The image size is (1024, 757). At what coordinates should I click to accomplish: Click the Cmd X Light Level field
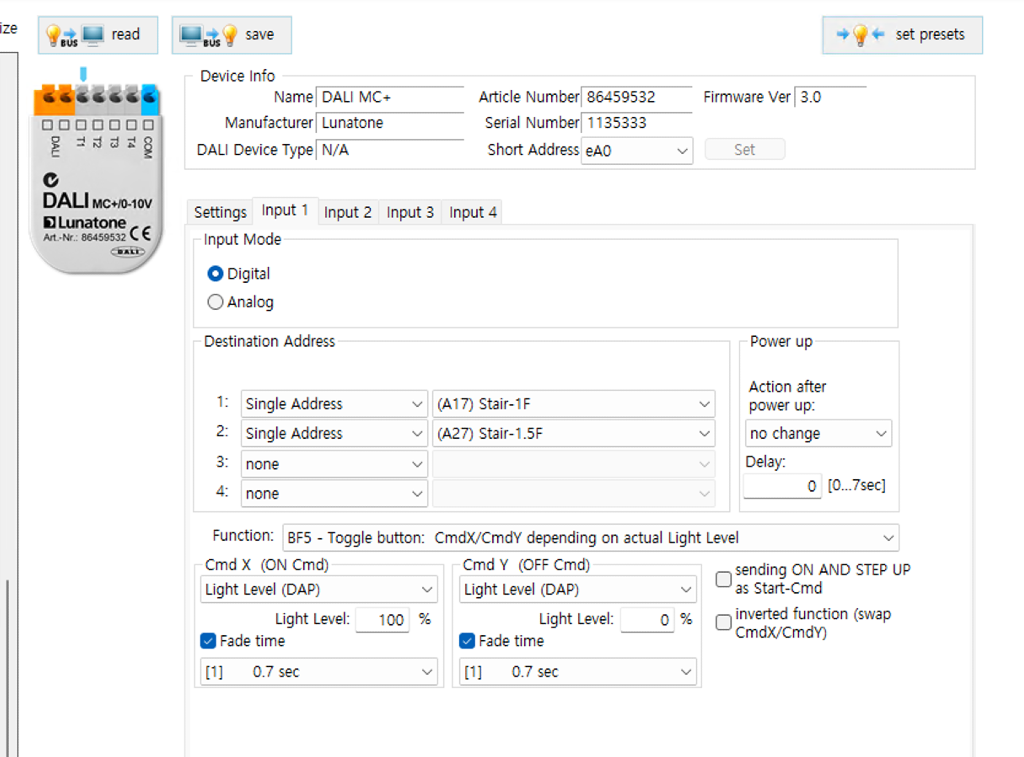(x=381, y=620)
